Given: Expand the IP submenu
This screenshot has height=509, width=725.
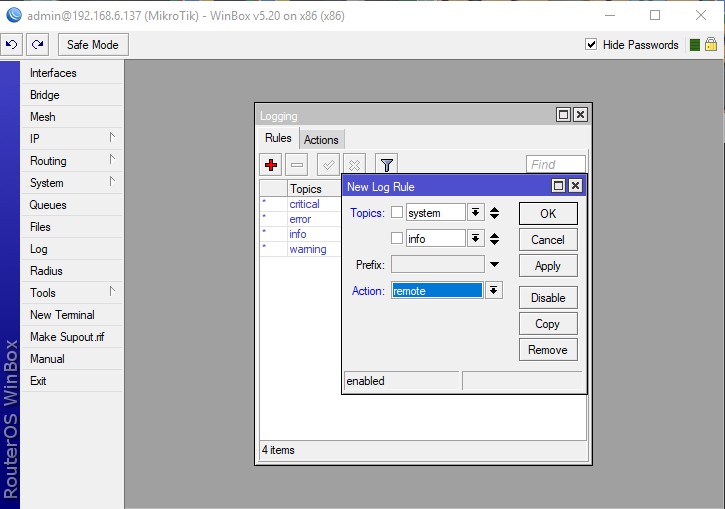Looking at the screenshot, I should coord(112,137).
